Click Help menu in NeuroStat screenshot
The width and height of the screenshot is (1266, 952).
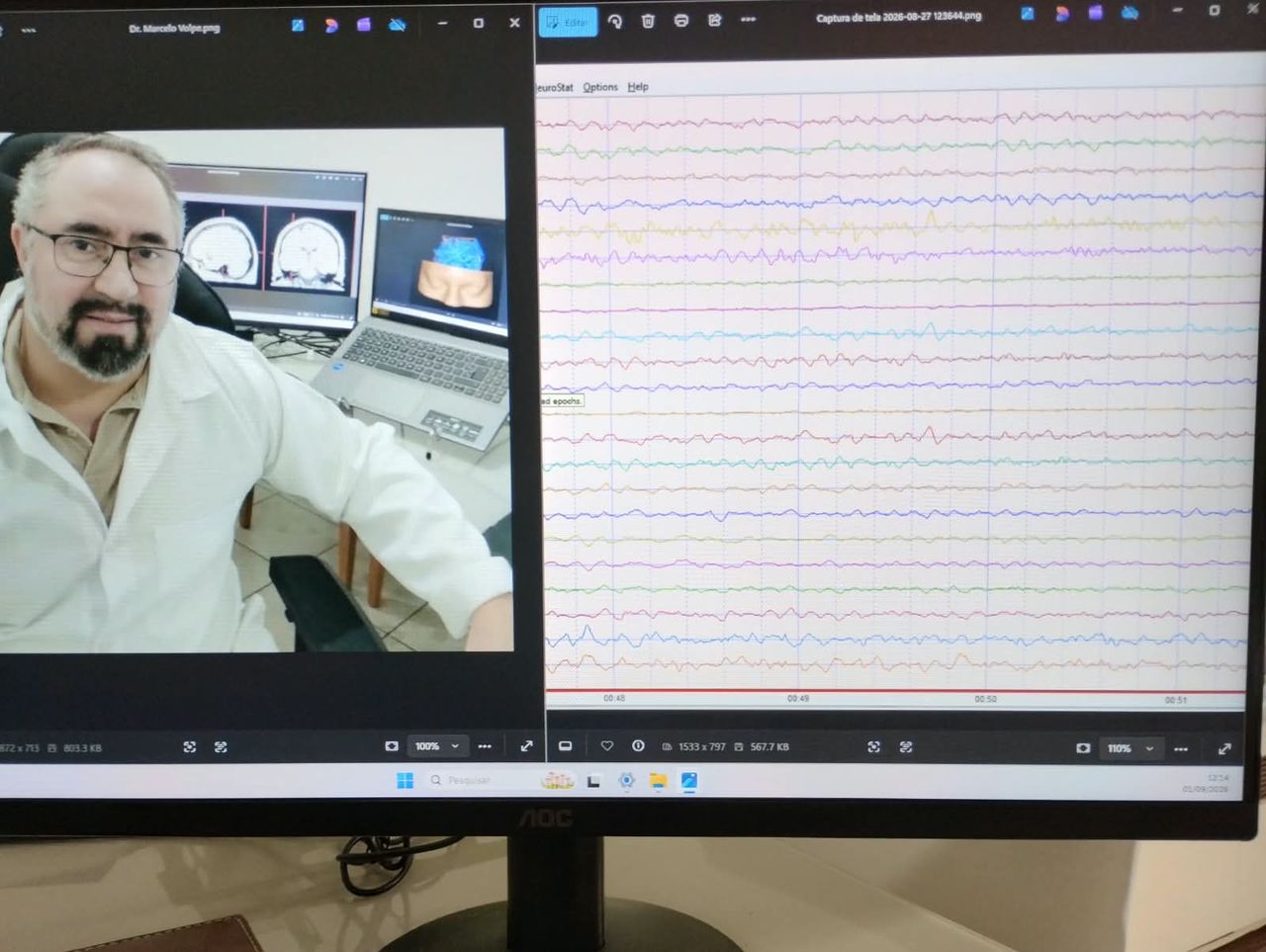click(638, 87)
